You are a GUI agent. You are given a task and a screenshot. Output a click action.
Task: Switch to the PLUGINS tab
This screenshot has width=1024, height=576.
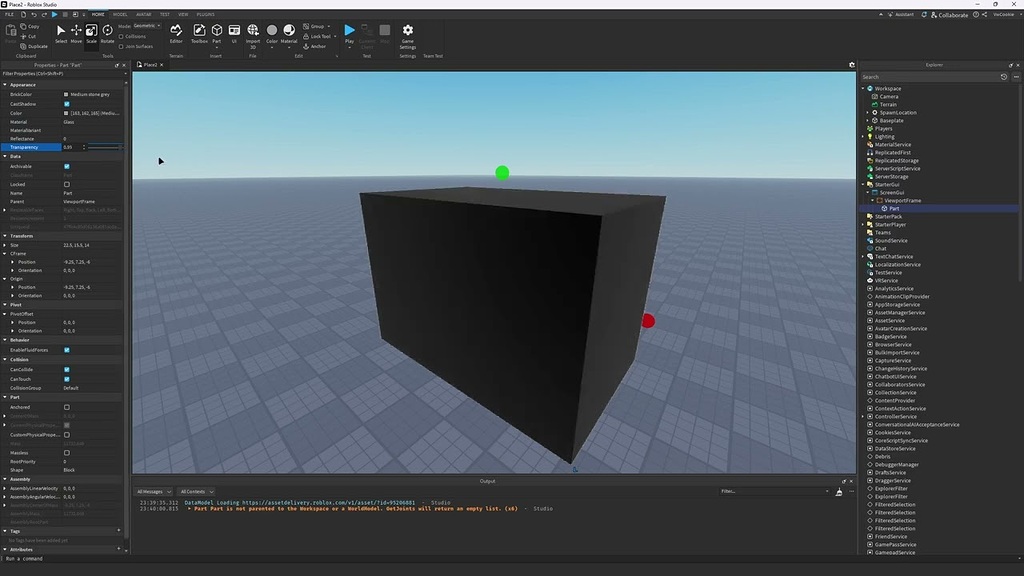(206, 14)
